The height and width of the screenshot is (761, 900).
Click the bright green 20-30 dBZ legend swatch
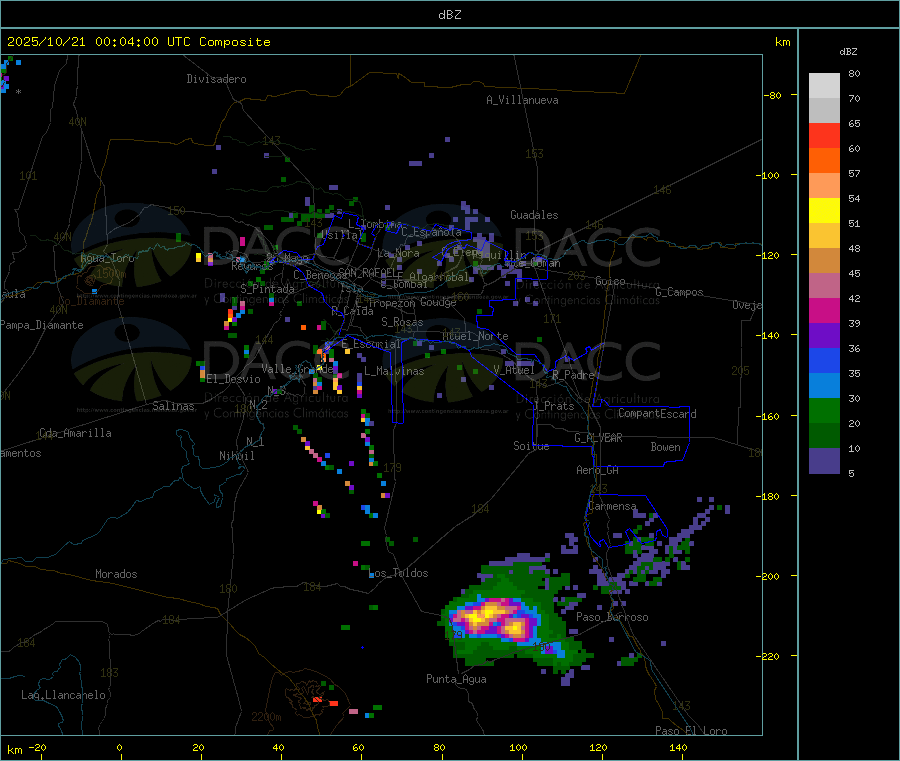(824, 410)
